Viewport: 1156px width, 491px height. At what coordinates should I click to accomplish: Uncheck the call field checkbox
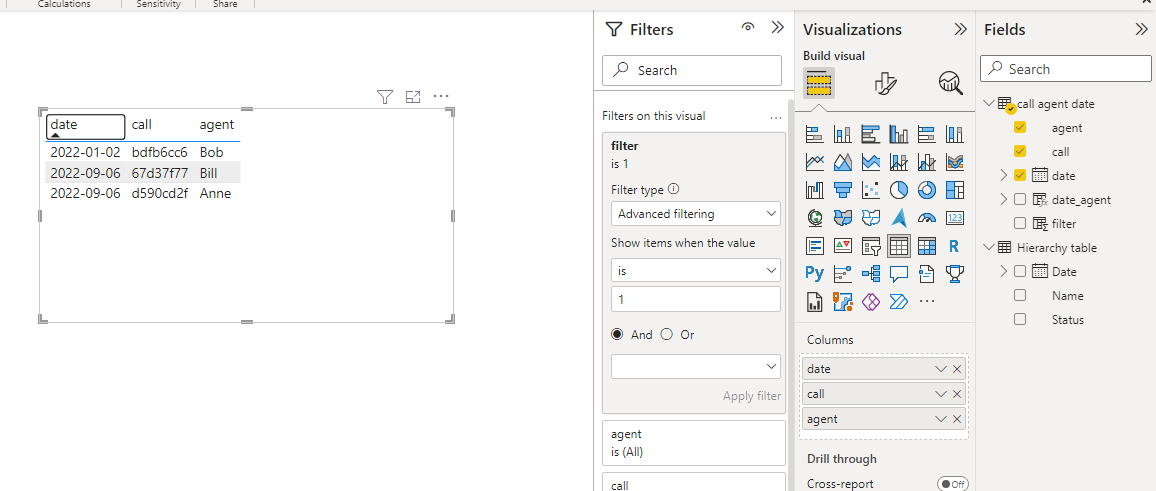1020,151
